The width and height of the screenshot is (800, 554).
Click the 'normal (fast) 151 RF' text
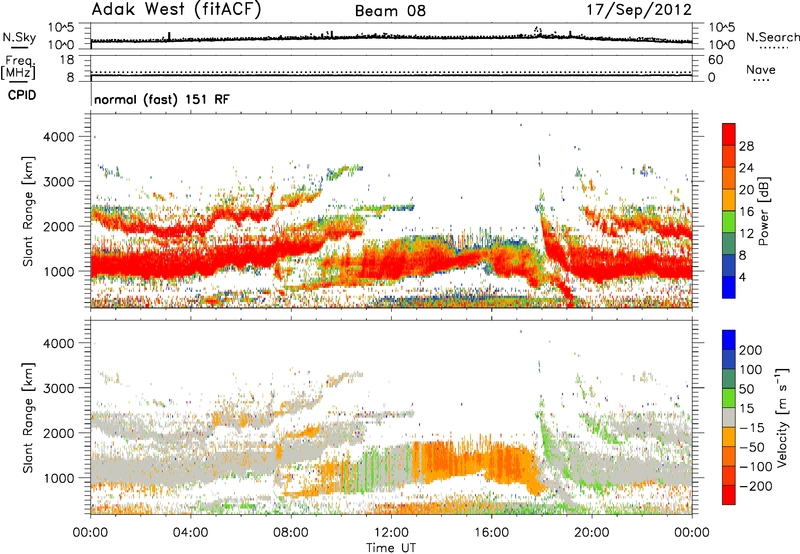click(x=162, y=99)
